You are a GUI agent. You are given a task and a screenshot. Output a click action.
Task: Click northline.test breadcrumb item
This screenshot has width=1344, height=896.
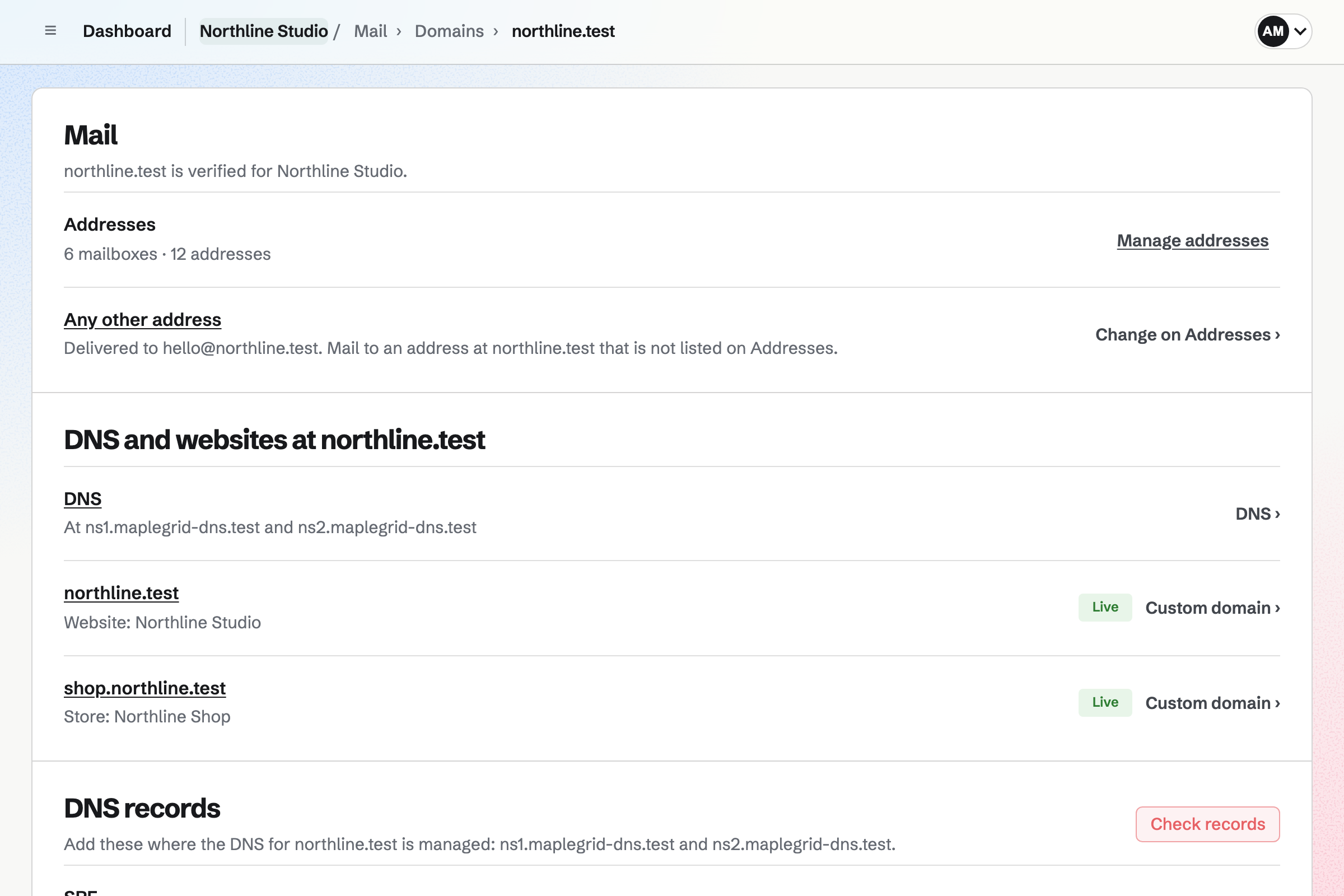563,31
